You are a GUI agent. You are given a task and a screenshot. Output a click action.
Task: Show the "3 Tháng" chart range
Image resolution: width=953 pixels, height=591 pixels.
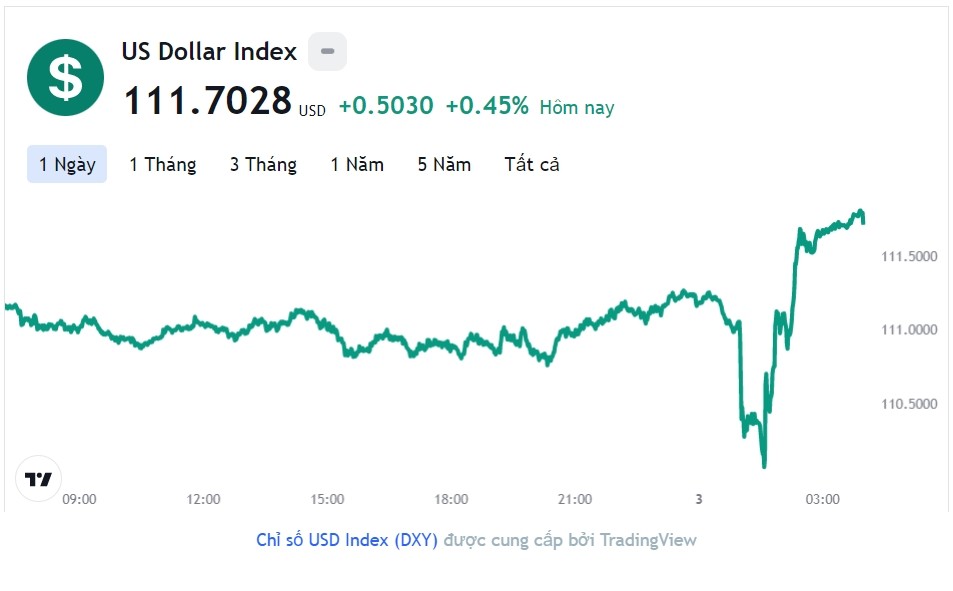click(263, 164)
